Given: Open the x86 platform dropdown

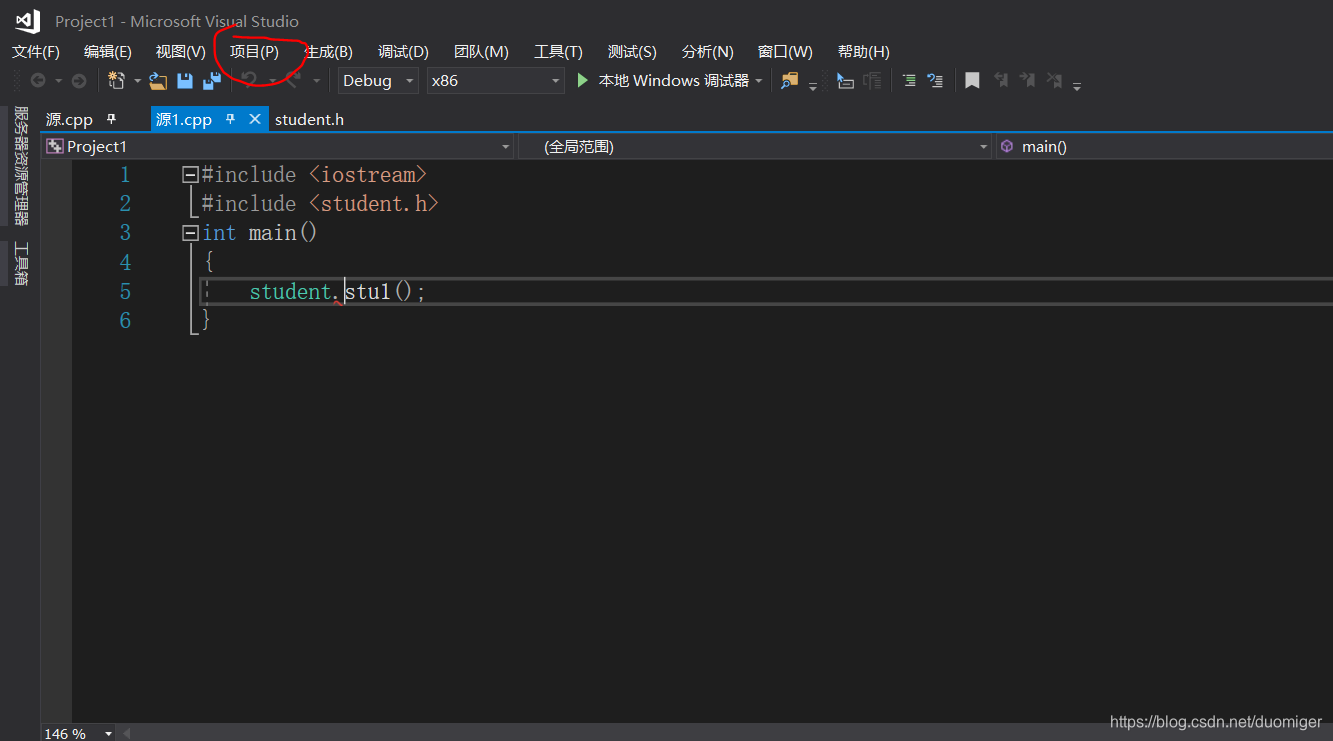Looking at the screenshot, I should [495, 81].
